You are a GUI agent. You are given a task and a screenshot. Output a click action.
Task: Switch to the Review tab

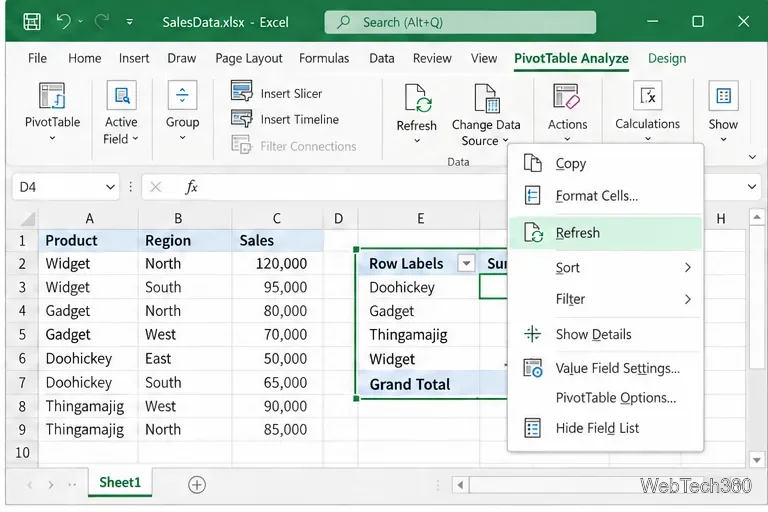click(x=432, y=58)
